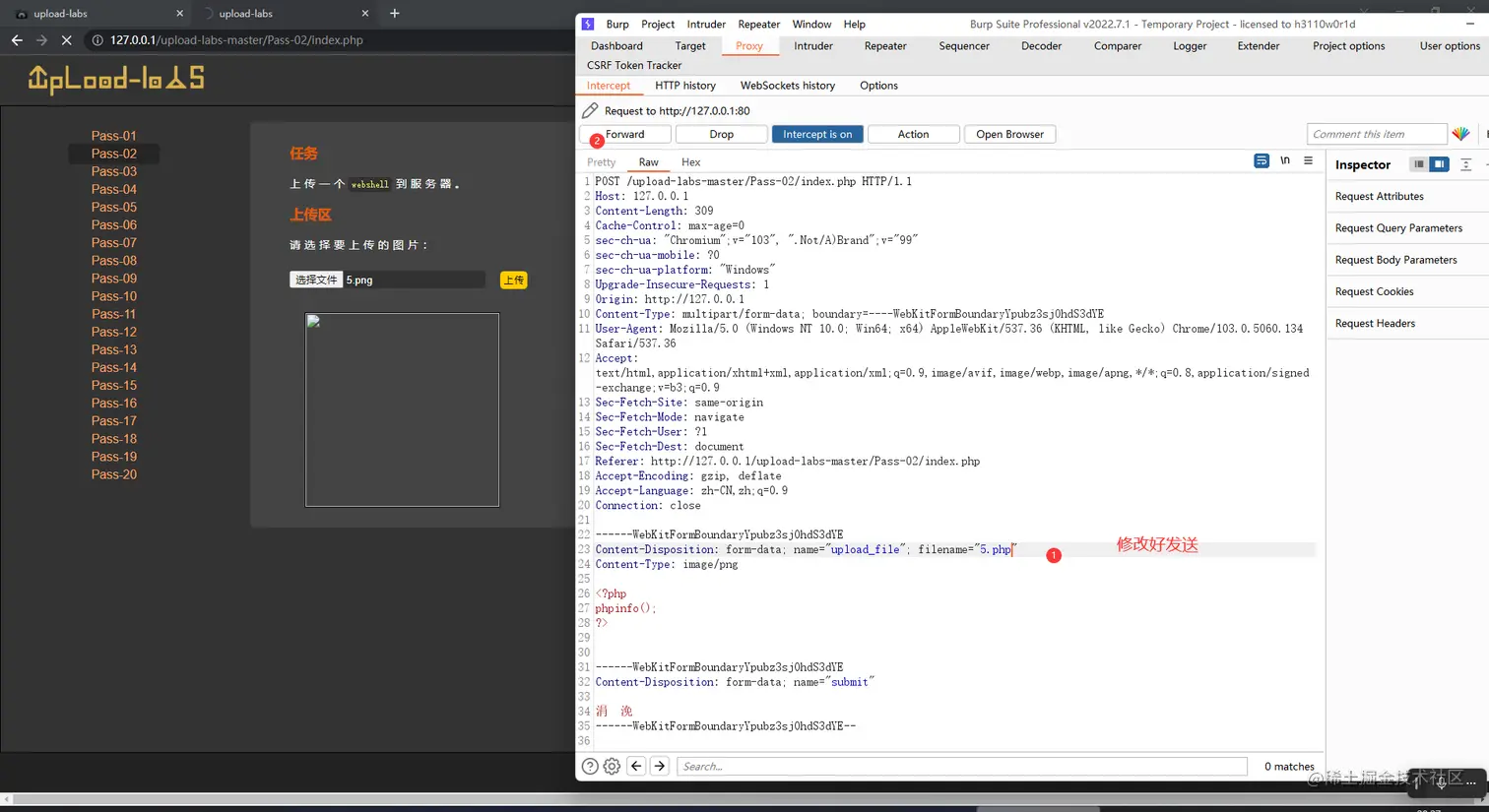Drop the intercepted request

[722, 134]
